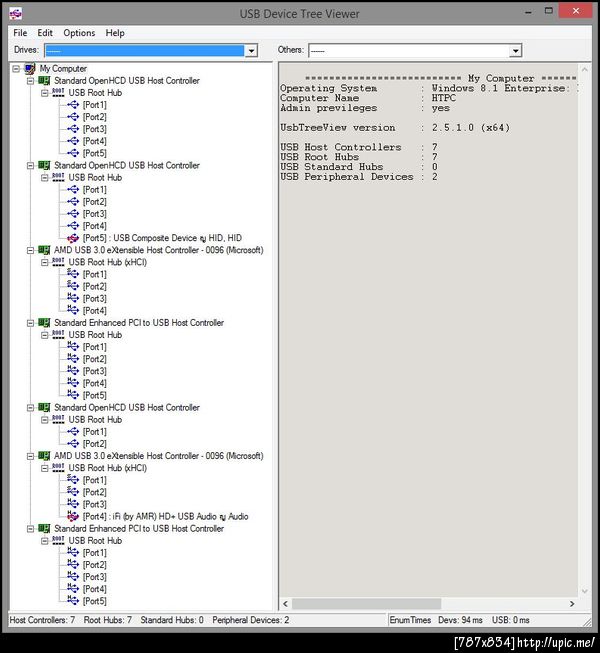This screenshot has width=600, height=653.
Task: Click the USB icon of Port1 in the topmost hub
Action: coord(73,105)
